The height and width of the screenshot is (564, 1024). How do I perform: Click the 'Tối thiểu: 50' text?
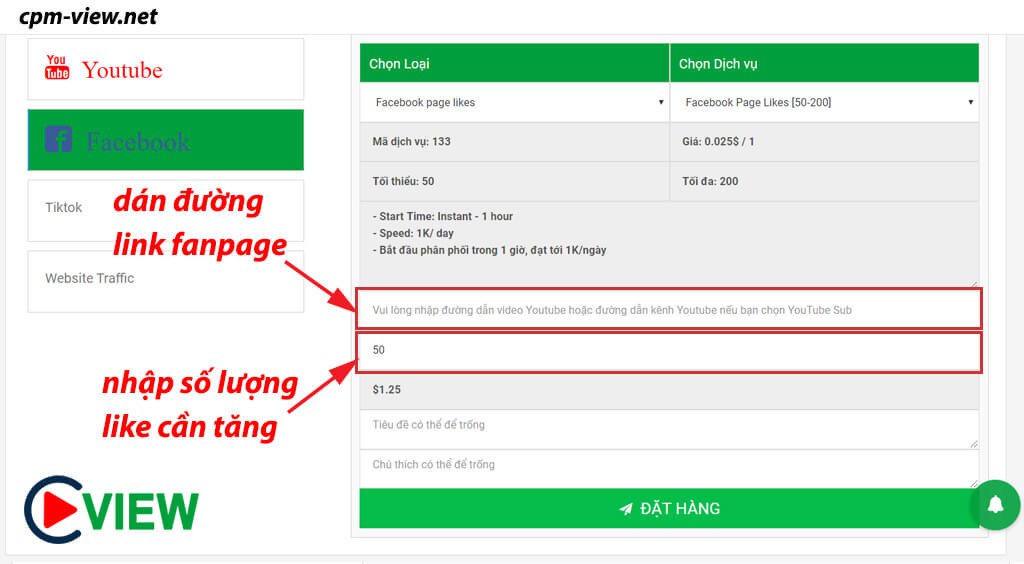click(403, 181)
